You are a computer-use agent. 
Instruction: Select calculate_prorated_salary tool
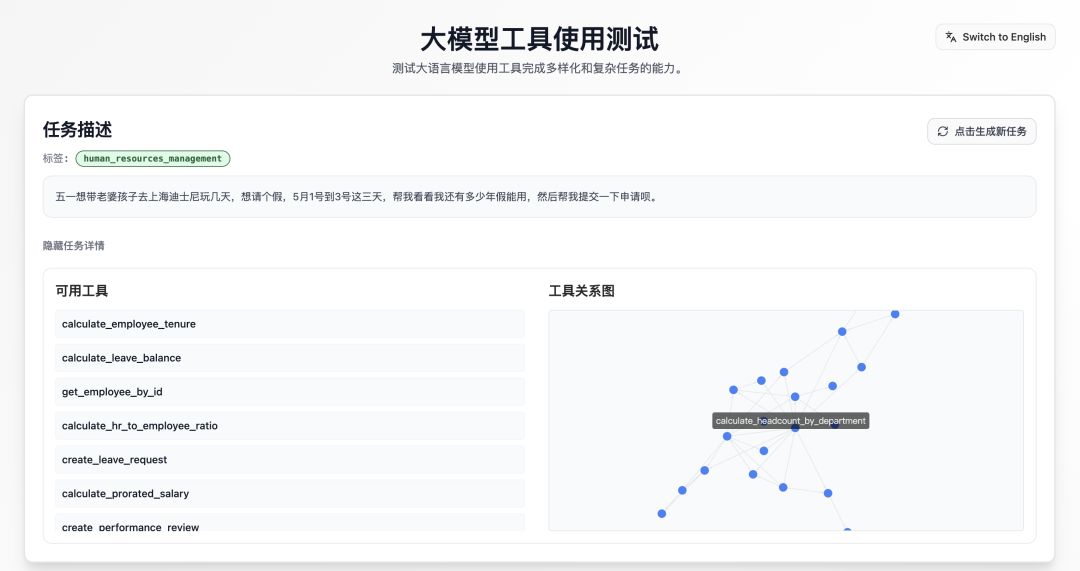(x=290, y=493)
